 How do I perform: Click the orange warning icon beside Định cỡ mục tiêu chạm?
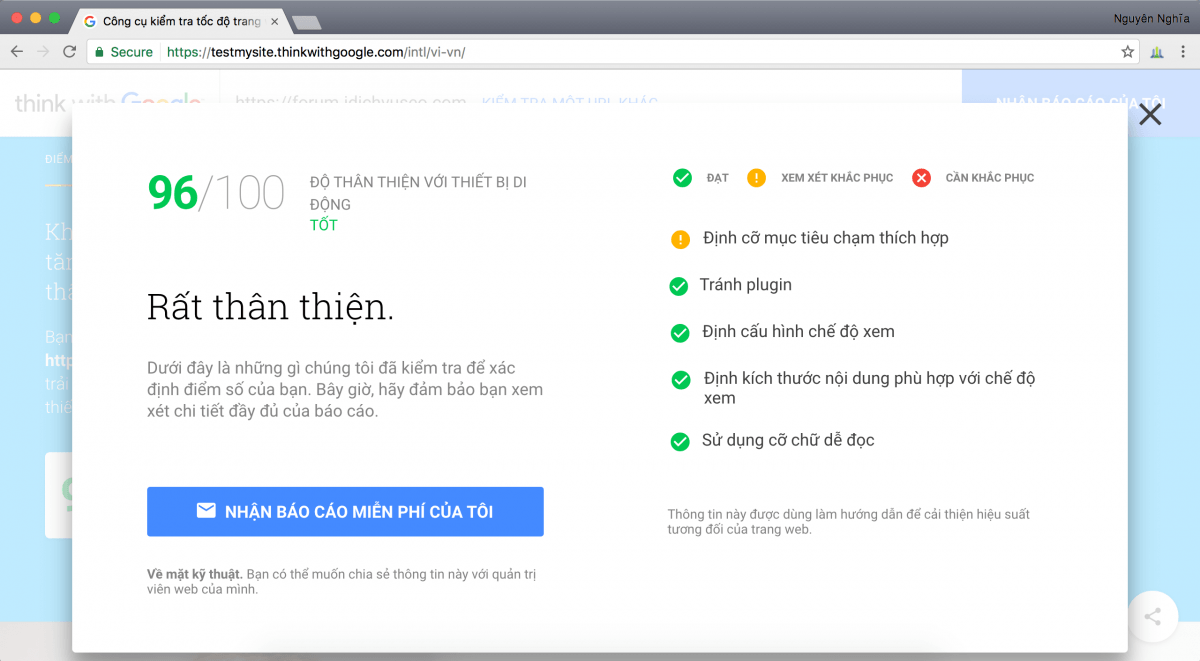680,239
